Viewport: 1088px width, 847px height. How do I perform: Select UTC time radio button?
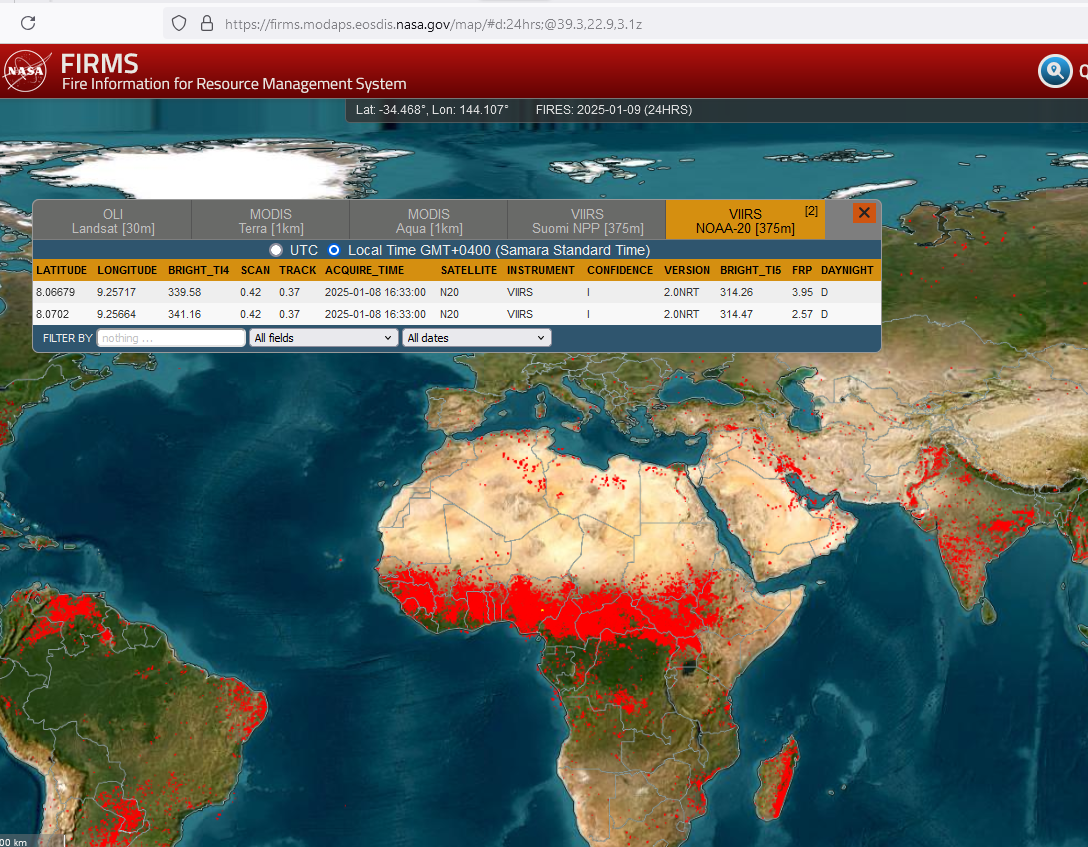276,250
